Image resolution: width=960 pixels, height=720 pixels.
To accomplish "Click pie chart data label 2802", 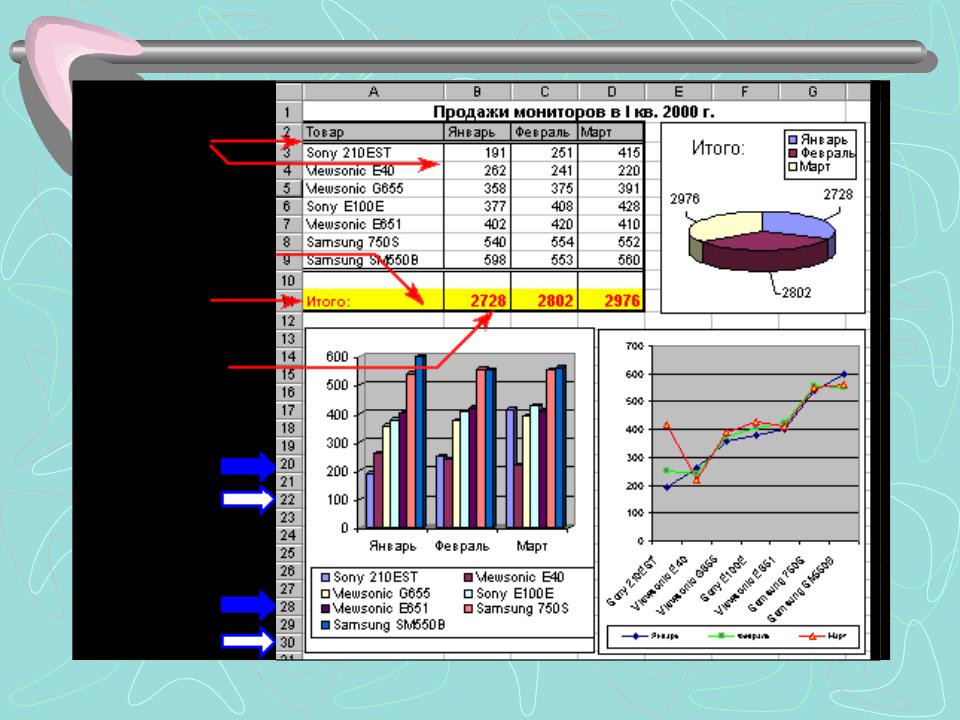I will [796, 293].
